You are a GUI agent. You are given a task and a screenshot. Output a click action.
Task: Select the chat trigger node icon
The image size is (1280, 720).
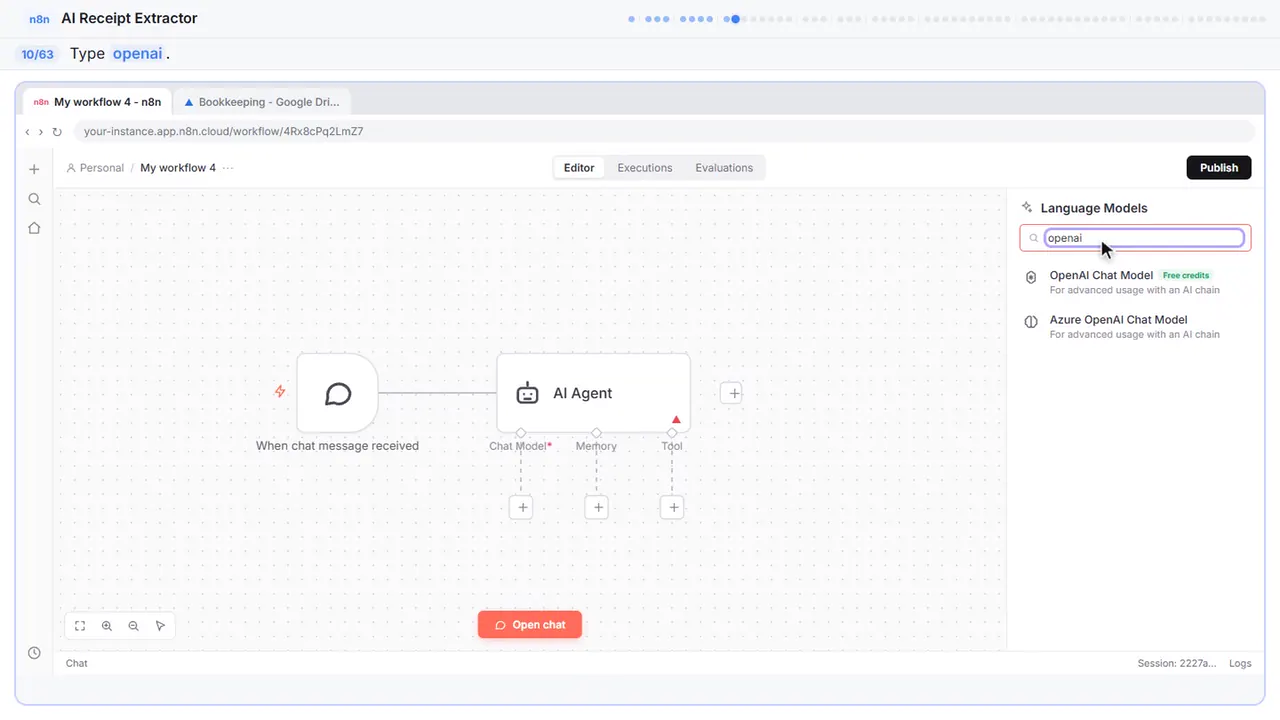pyautogui.click(x=338, y=393)
